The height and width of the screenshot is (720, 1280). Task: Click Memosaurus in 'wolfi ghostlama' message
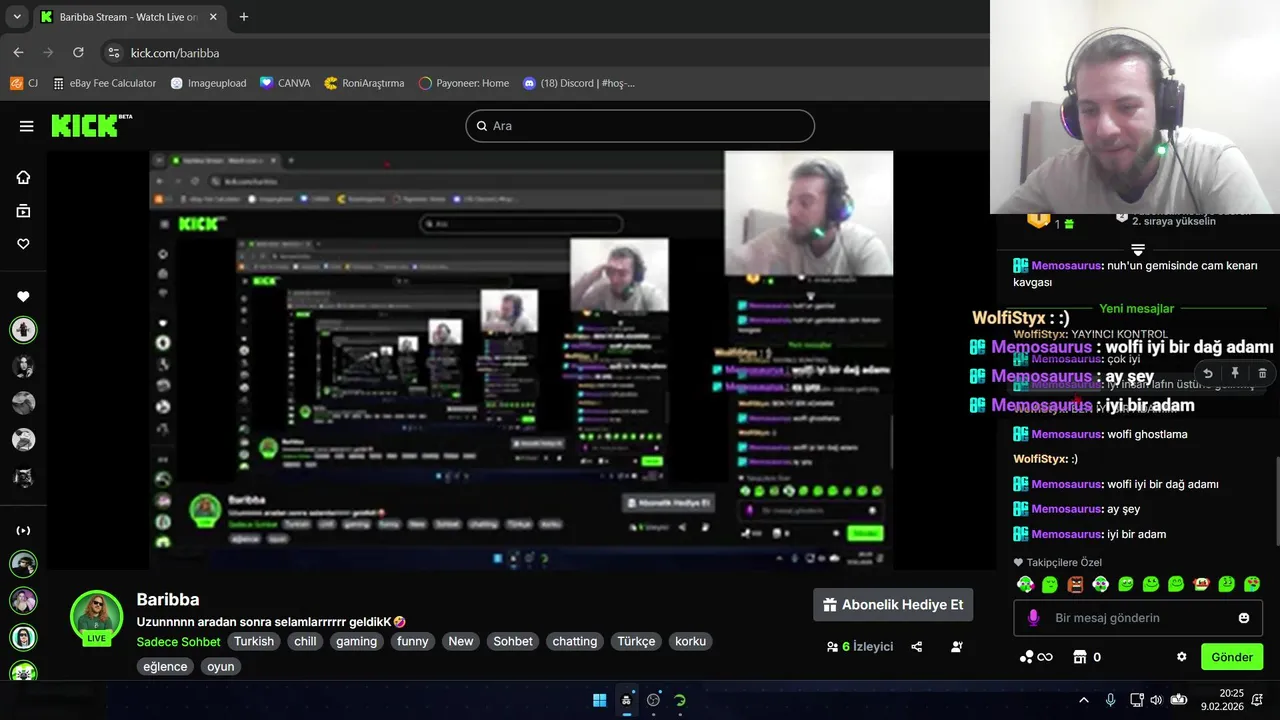[1067, 434]
